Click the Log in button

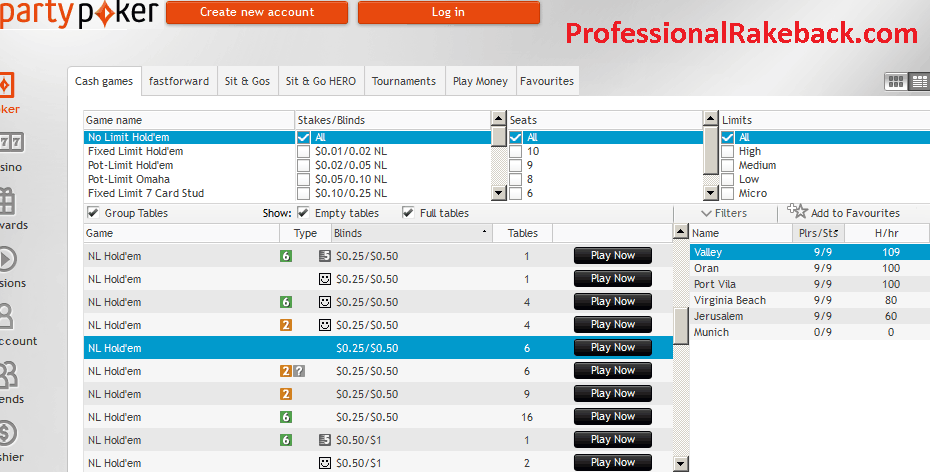tap(448, 12)
